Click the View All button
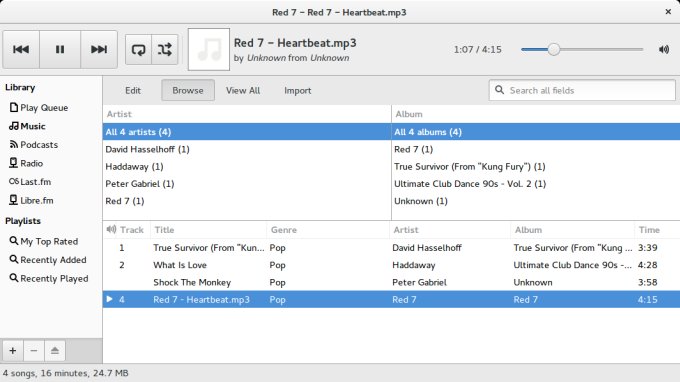680x382 pixels. [243, 91]
